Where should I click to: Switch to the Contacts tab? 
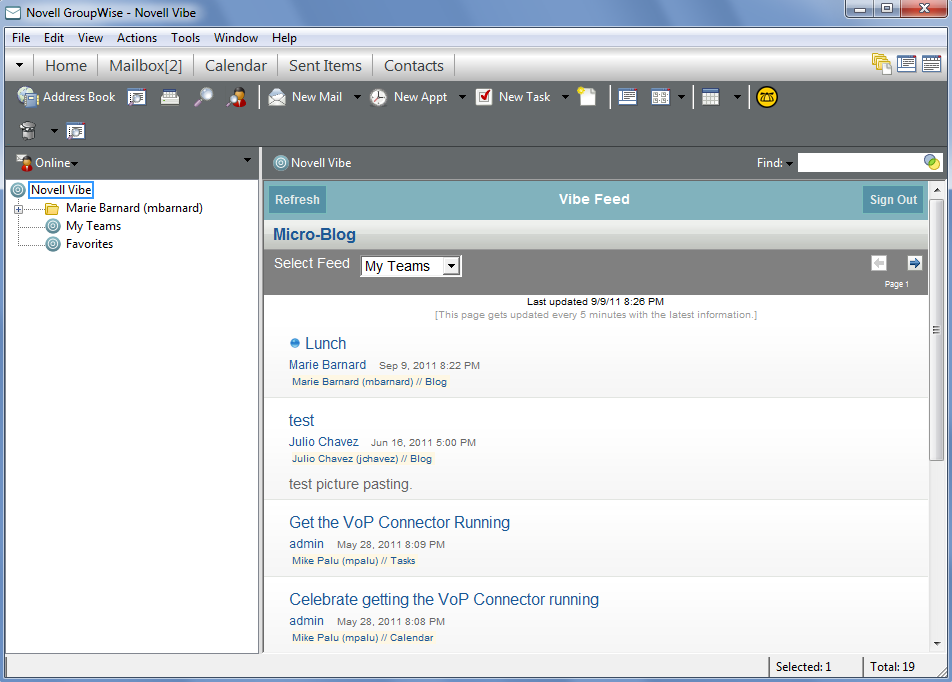point(413,65)
